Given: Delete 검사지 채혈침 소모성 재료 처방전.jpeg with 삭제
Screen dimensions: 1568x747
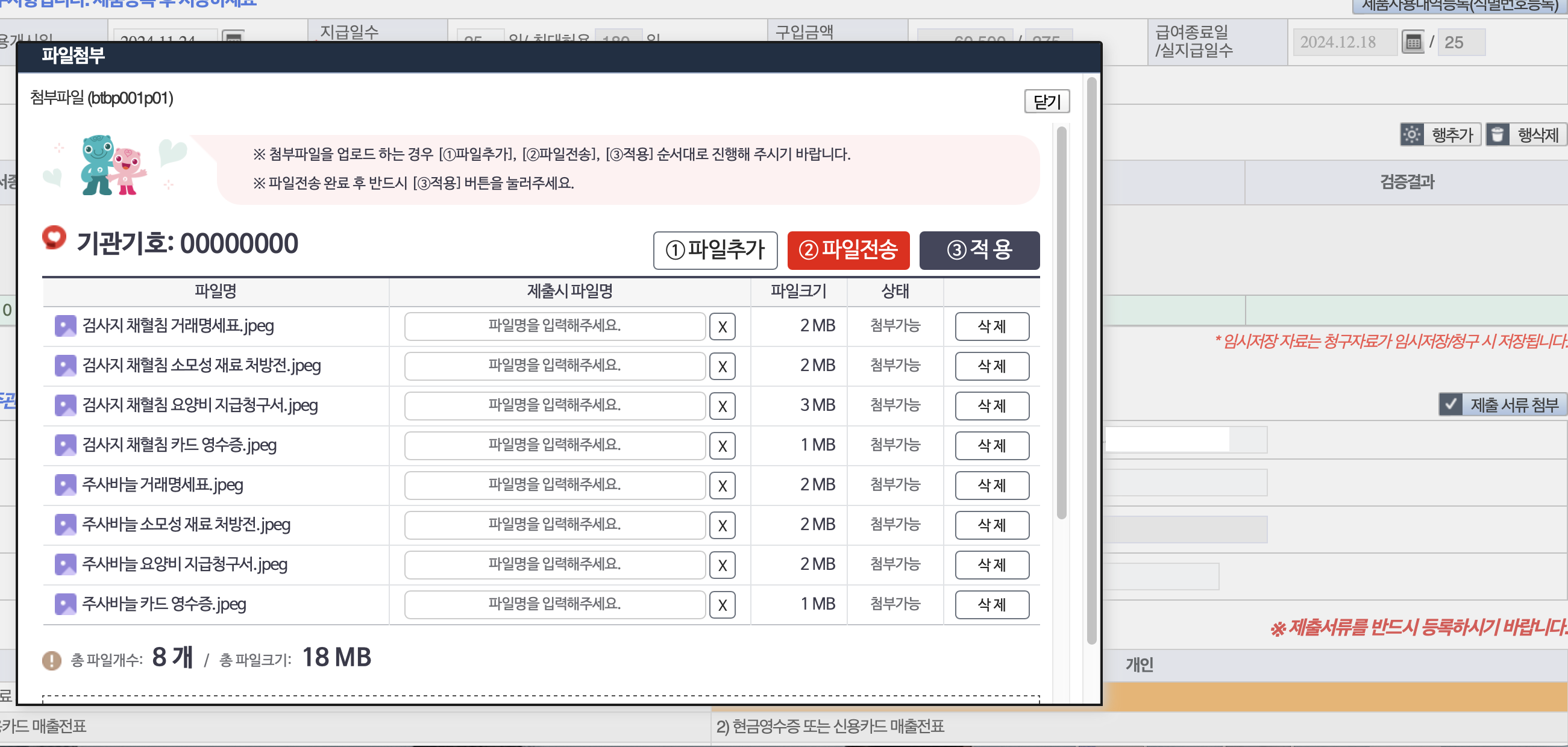Looking at the screenshot, I should [991, 366].
